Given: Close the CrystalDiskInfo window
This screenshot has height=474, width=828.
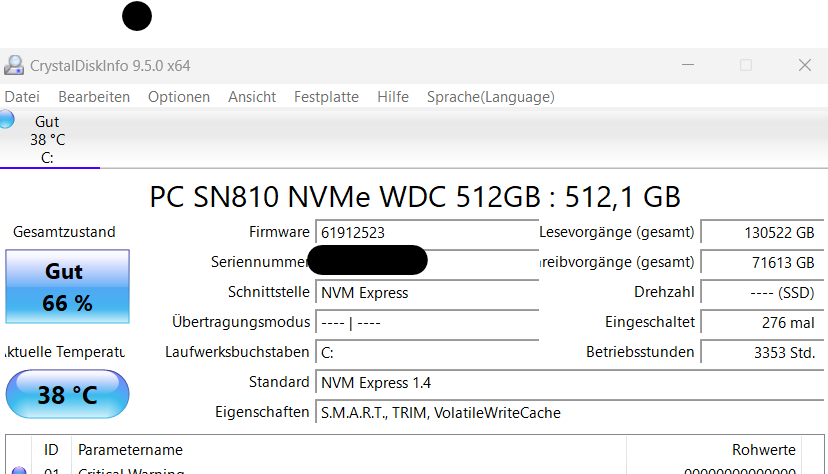Looking at the screenshot, I should [x=805, y=65].
